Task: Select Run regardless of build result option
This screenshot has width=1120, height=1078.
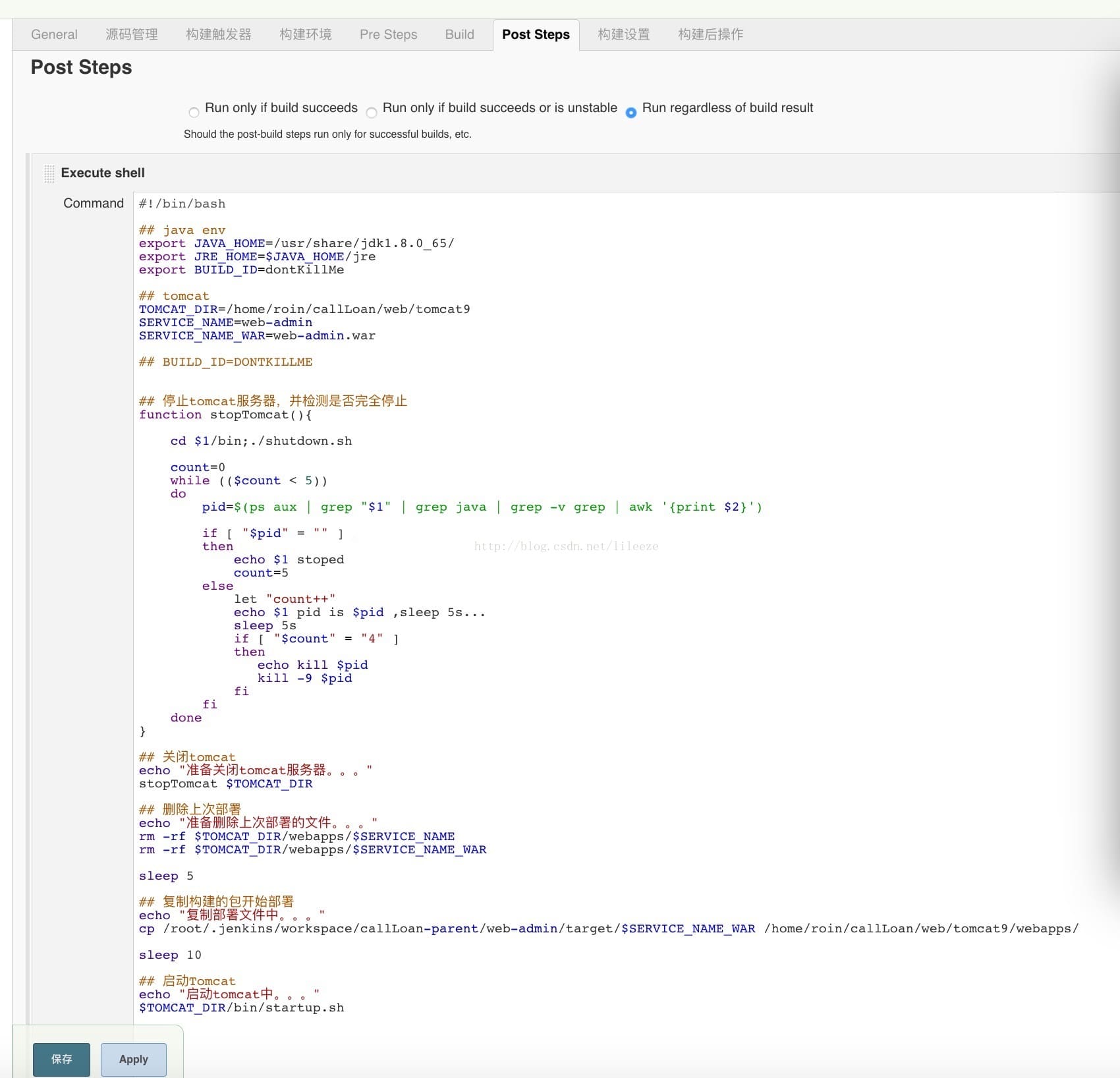Action: pyautogui.click(x=630, y=112)
